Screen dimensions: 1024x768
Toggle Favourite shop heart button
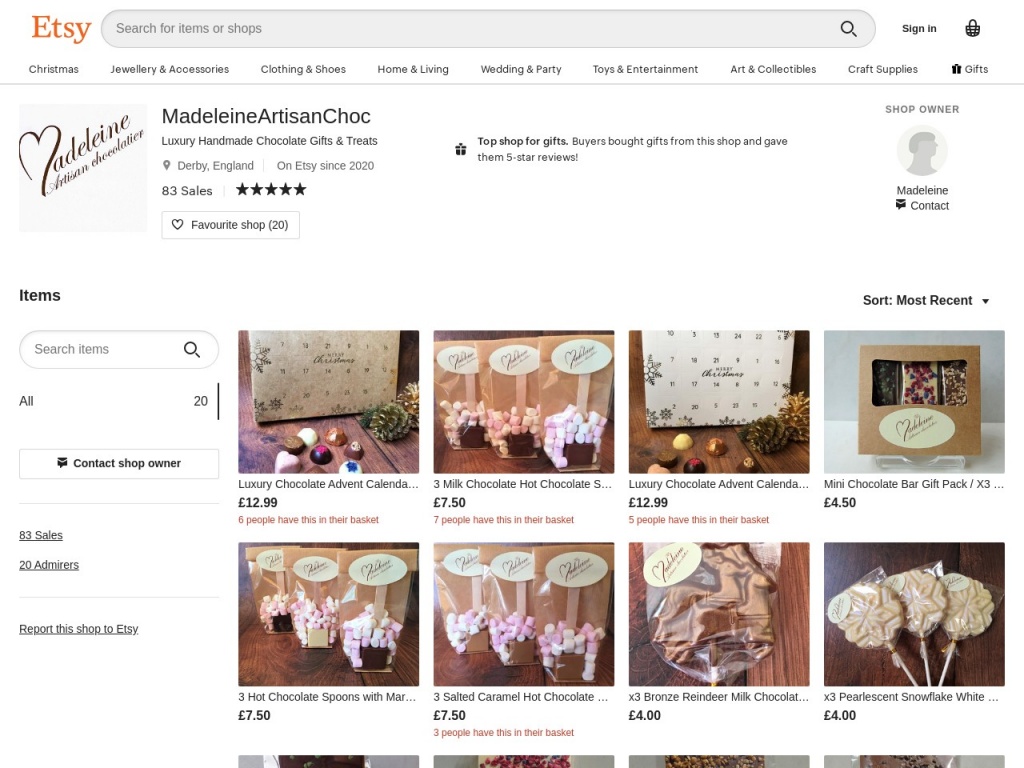230,225
